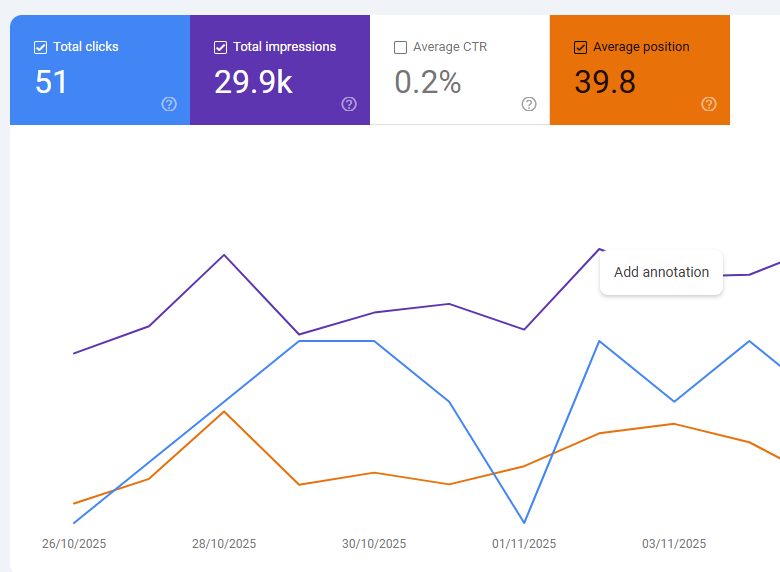Click the 01/11/2025 date axis label
This screenshot has height=572, width=780.
point(524,544)
